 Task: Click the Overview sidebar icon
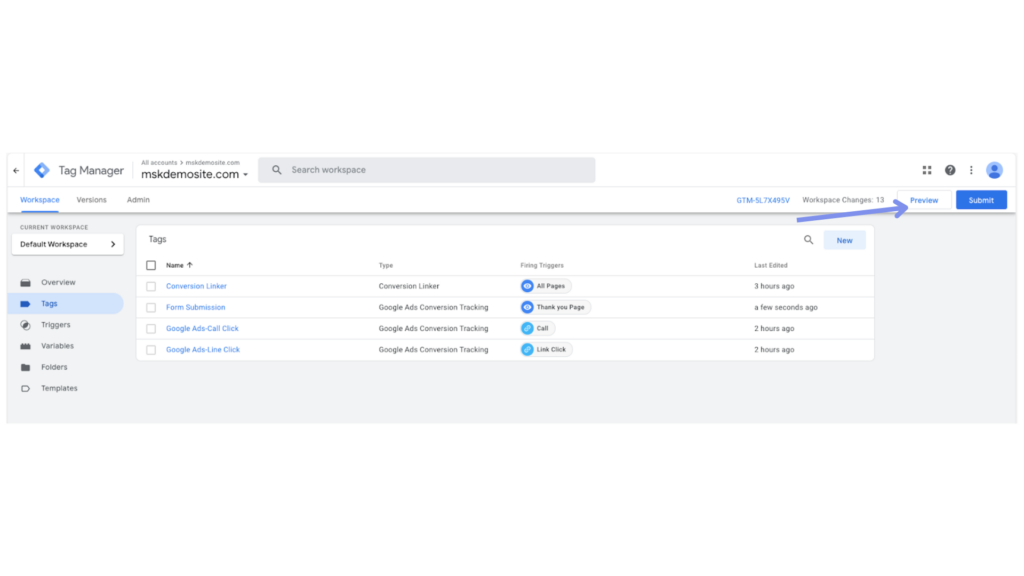point(25,283)
